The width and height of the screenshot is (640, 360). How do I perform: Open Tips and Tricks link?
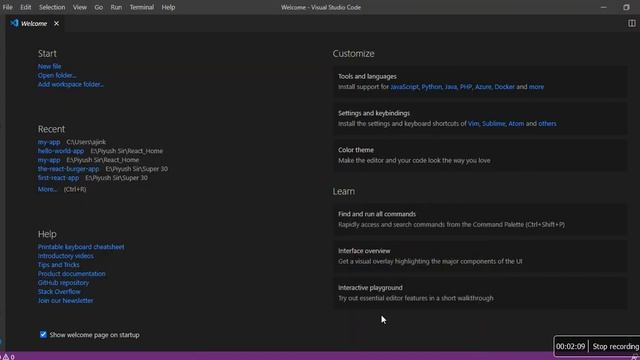[x=59, y=265]
